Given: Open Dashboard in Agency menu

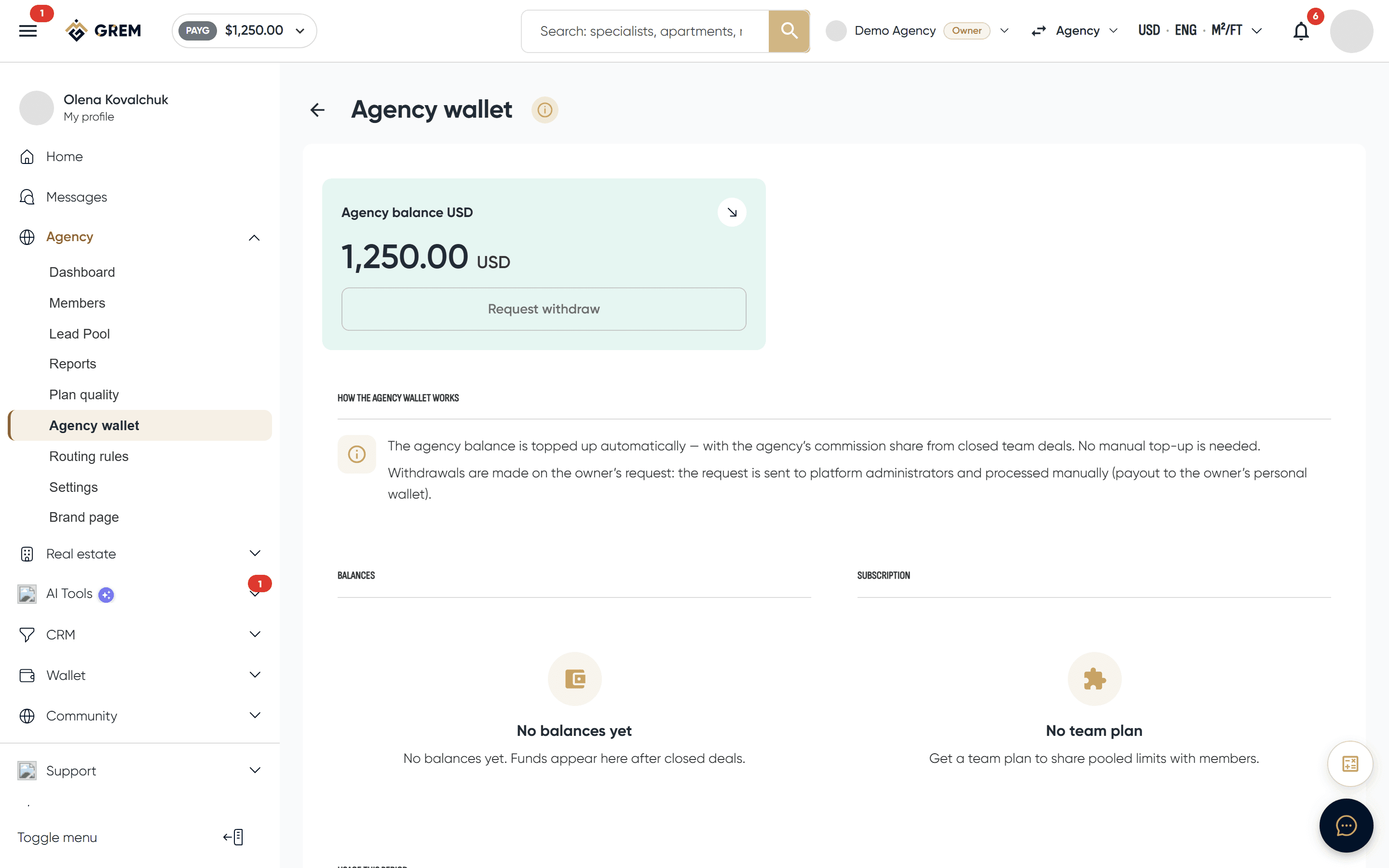Looking at the screenshot, I should 82,272.
